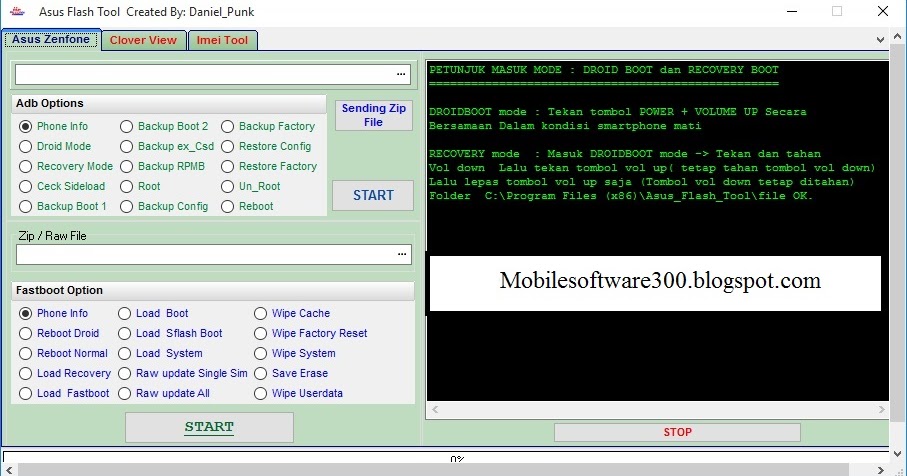
Task: Browse for a Zip / Raw File with ellipsis button
Action: 402,254
